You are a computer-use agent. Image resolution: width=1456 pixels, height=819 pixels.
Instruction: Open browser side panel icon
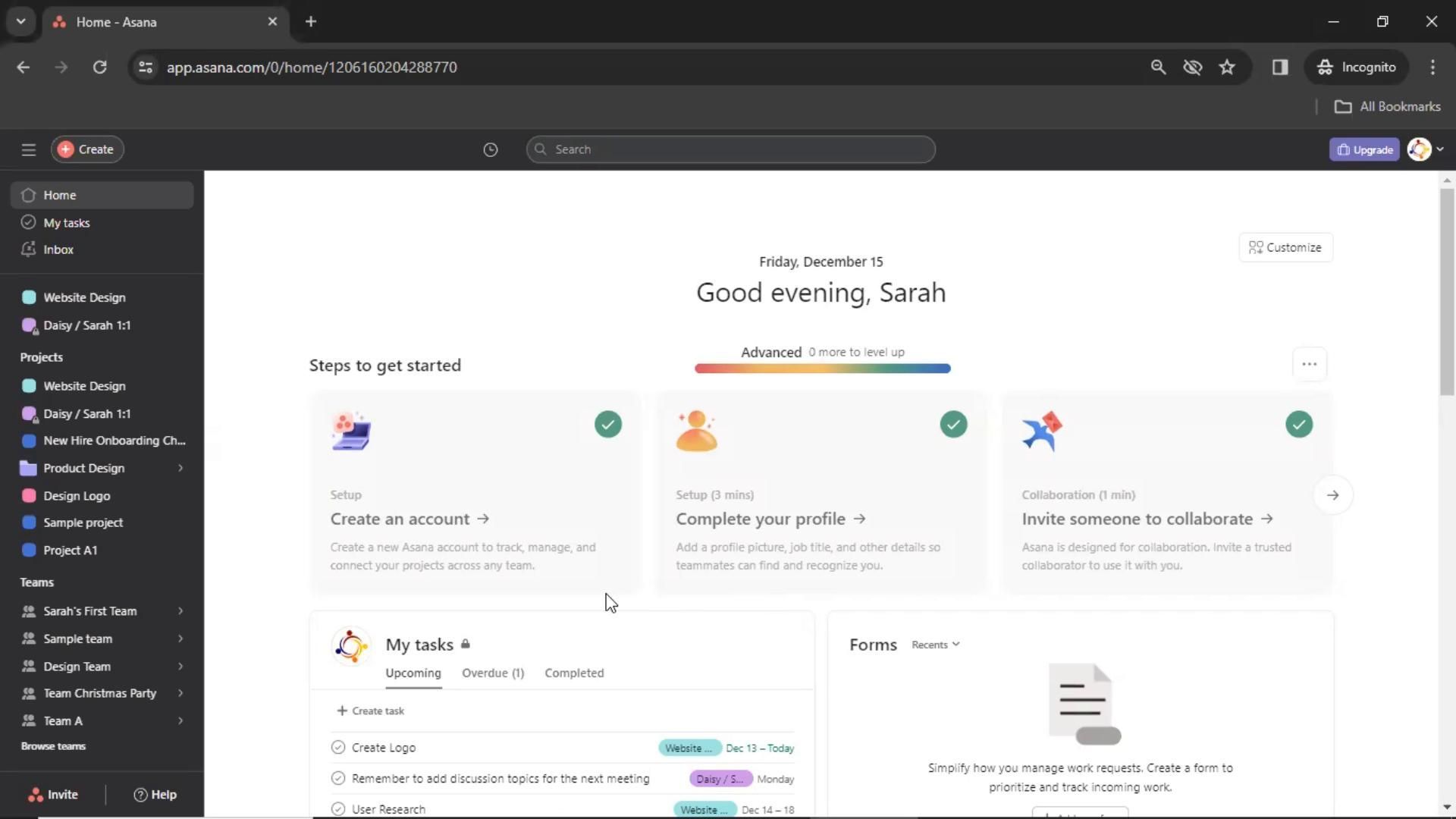(1280, 67)
